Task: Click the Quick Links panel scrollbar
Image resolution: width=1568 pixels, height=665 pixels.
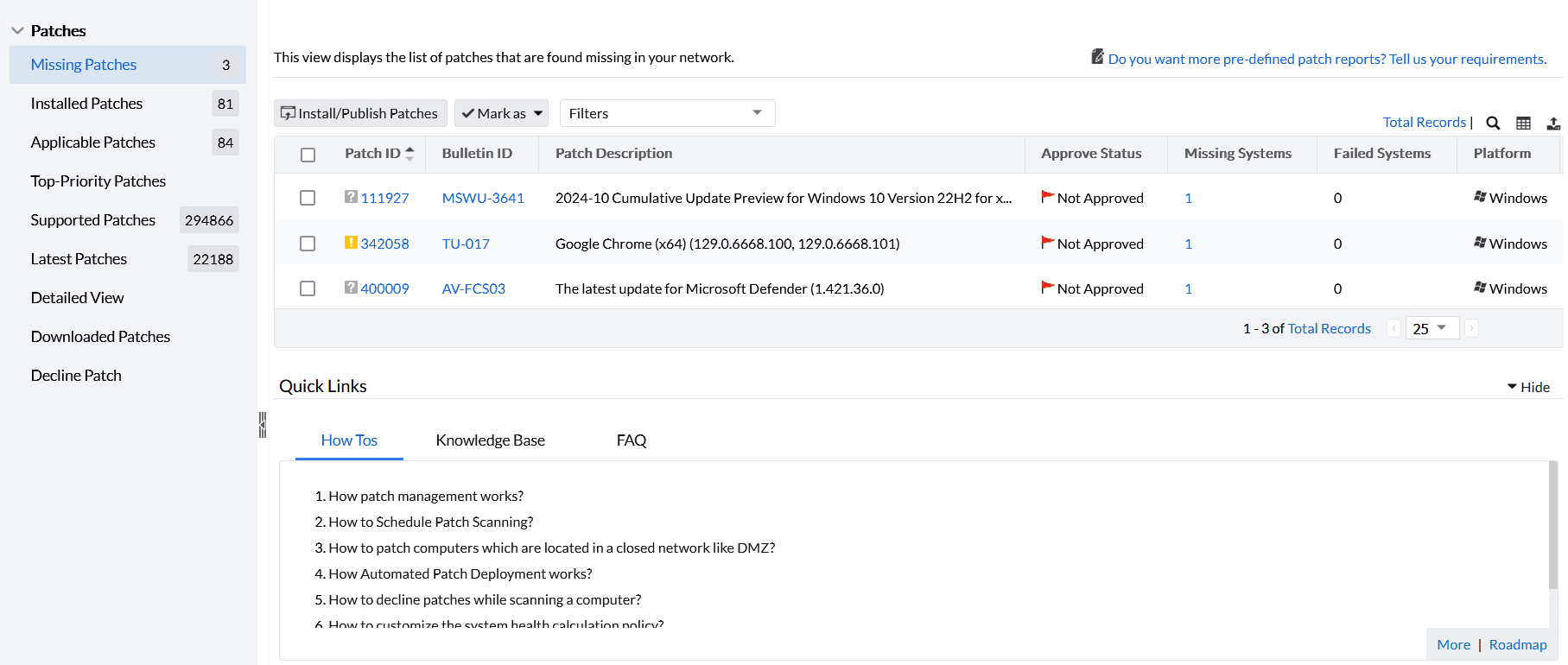Action: pyautogui.click(x=1552, y=527)
